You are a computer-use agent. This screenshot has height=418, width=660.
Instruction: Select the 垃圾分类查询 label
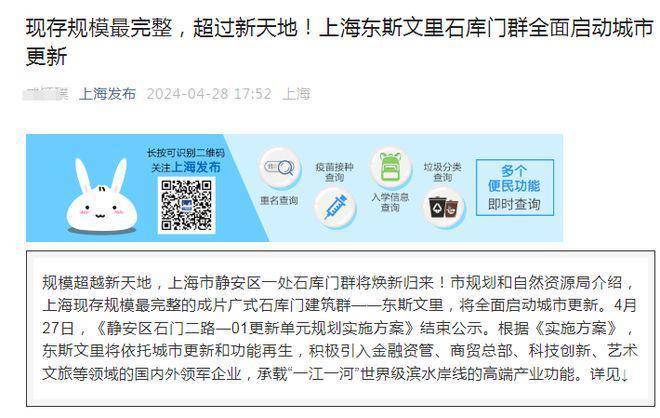443,172
